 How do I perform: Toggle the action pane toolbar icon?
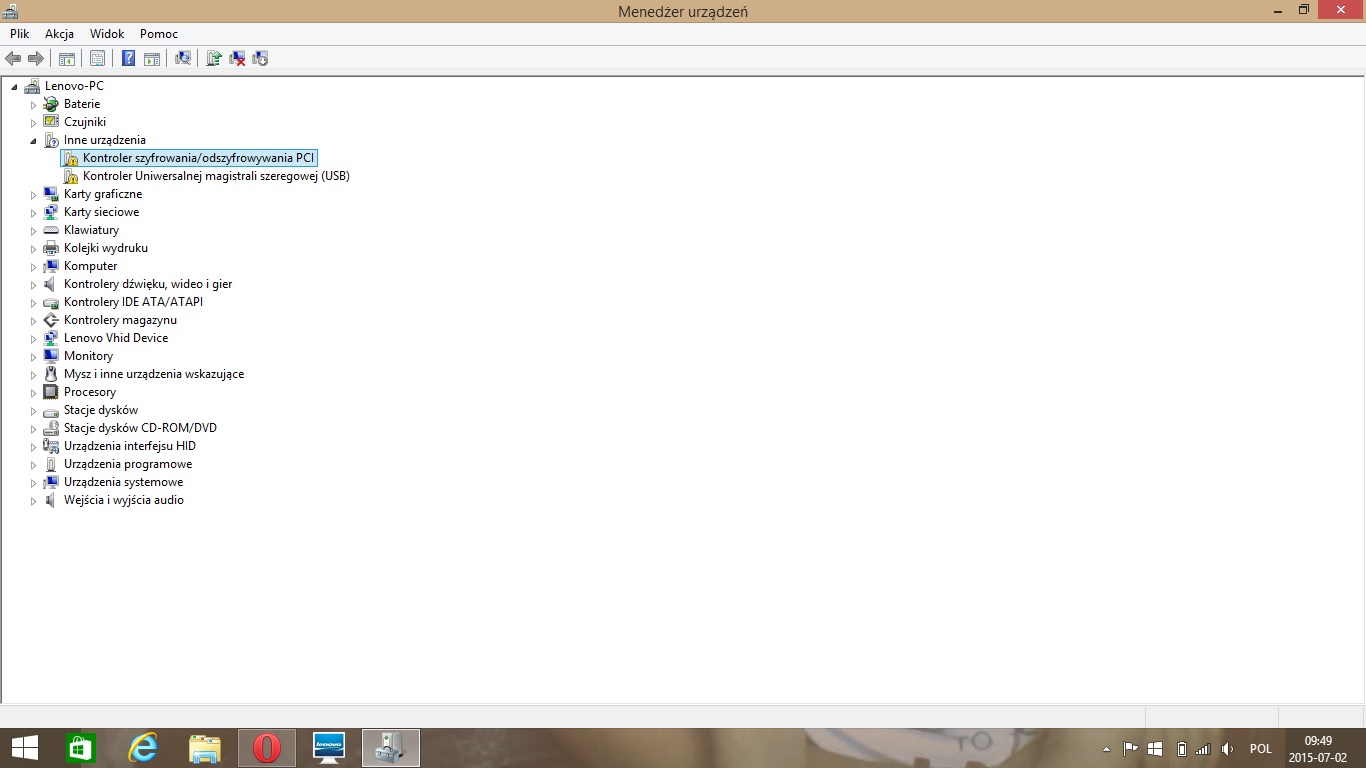click(151, 58)
